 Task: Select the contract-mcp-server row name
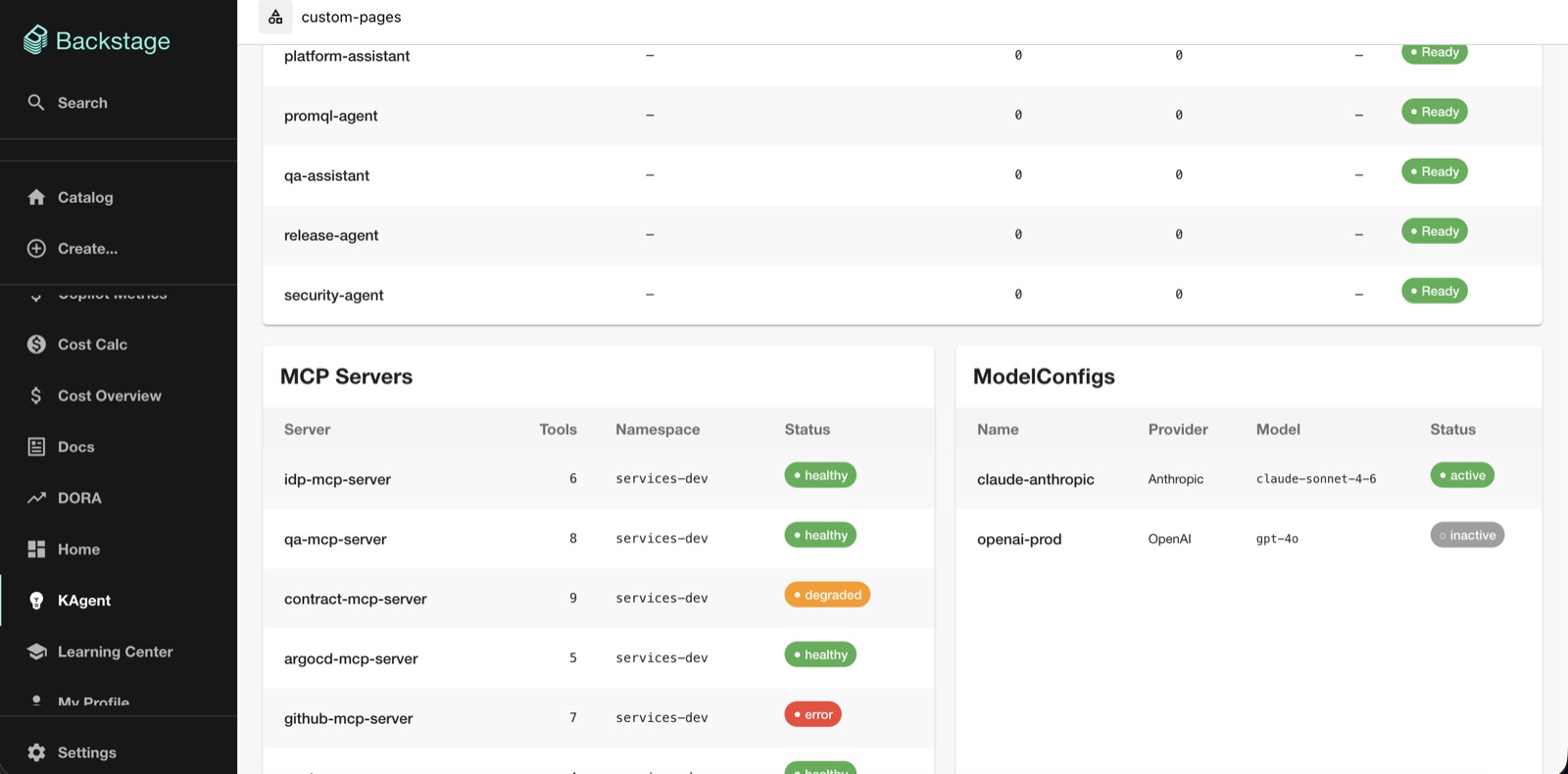pos(355,599)
